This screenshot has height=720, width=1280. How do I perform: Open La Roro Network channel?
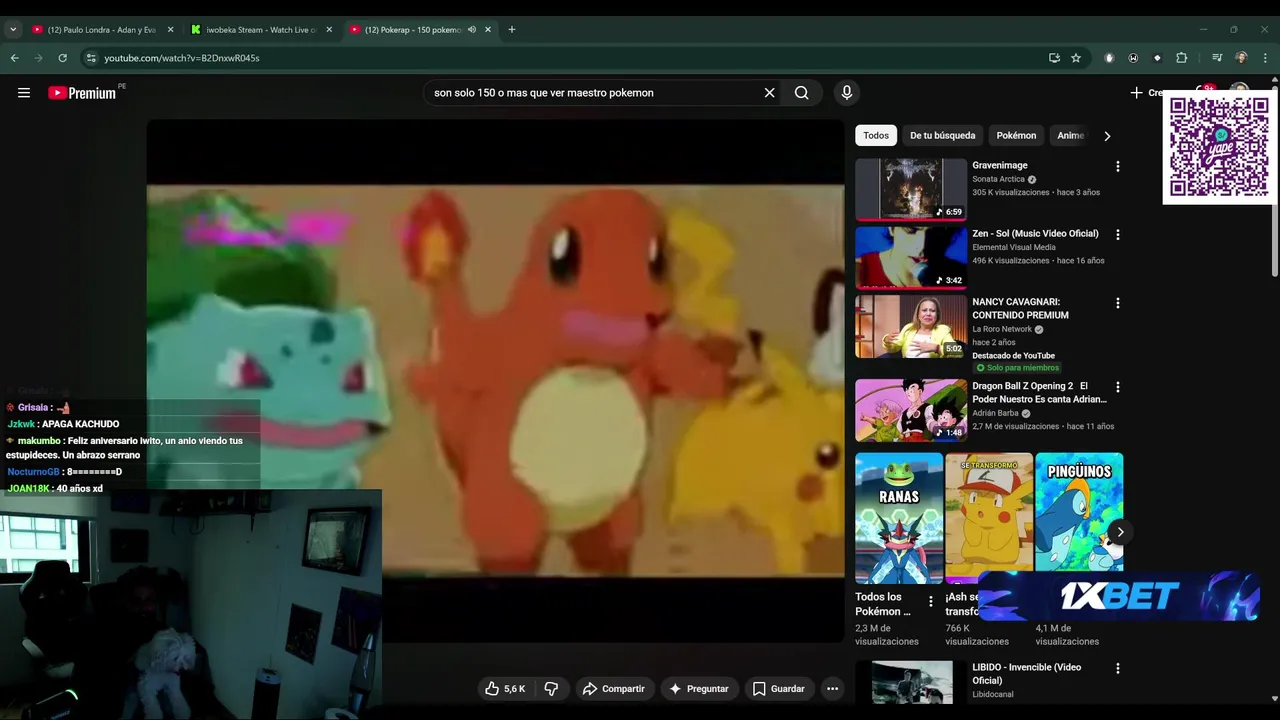[x=1001, y=329]
